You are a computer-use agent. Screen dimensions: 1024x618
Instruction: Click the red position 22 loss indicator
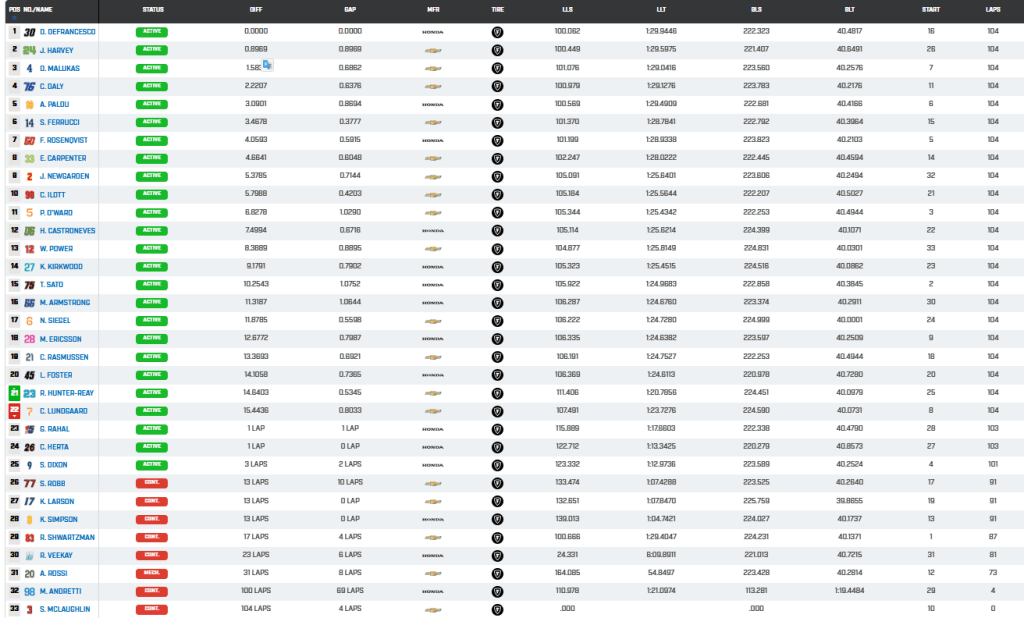pos(14,411)
